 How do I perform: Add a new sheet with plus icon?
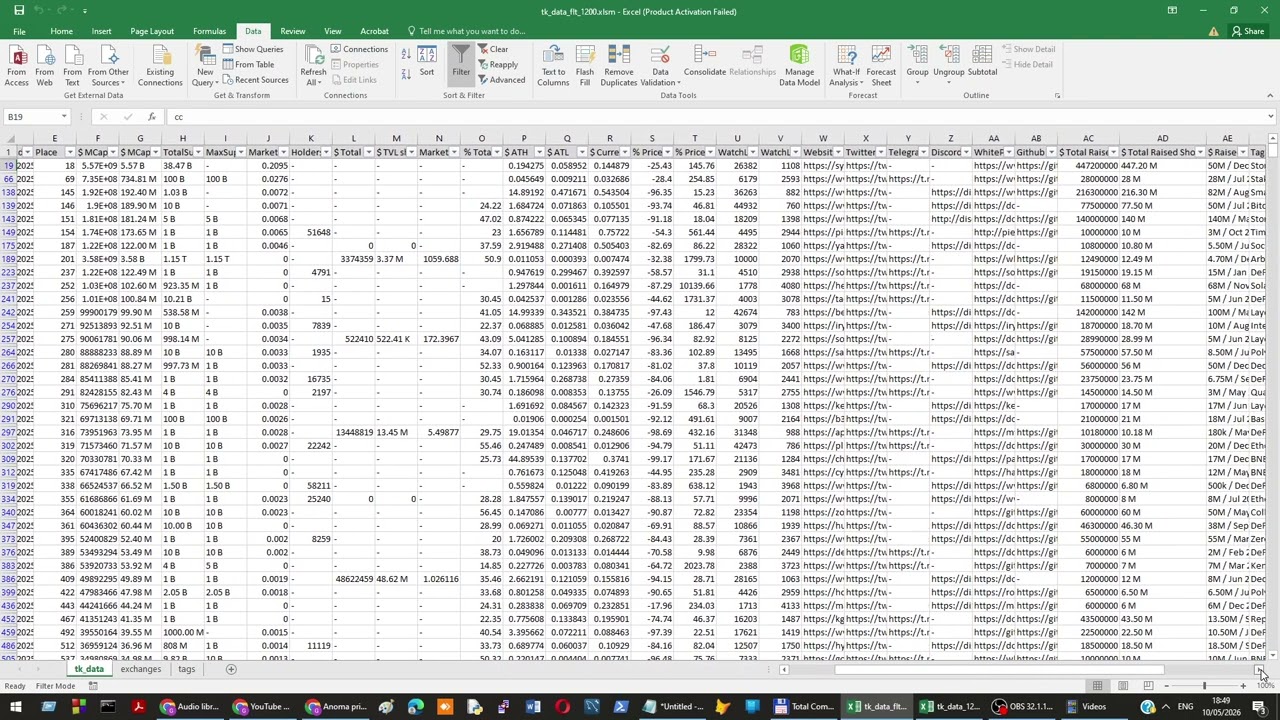pyautogui.click(x=231, y=669)
